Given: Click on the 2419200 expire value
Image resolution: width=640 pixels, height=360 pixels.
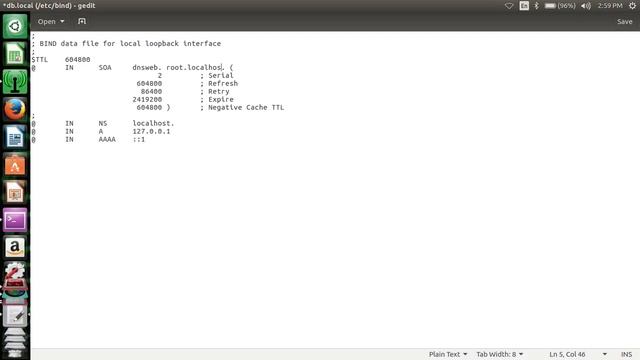Looking at the screenshot, I should pyautogui.click(x=147, y=99).
